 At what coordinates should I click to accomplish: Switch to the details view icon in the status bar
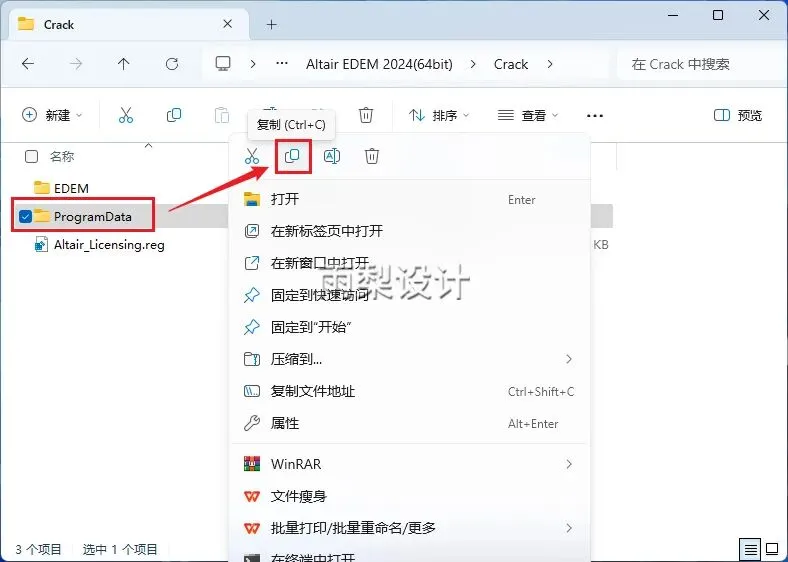coord(750,549)
